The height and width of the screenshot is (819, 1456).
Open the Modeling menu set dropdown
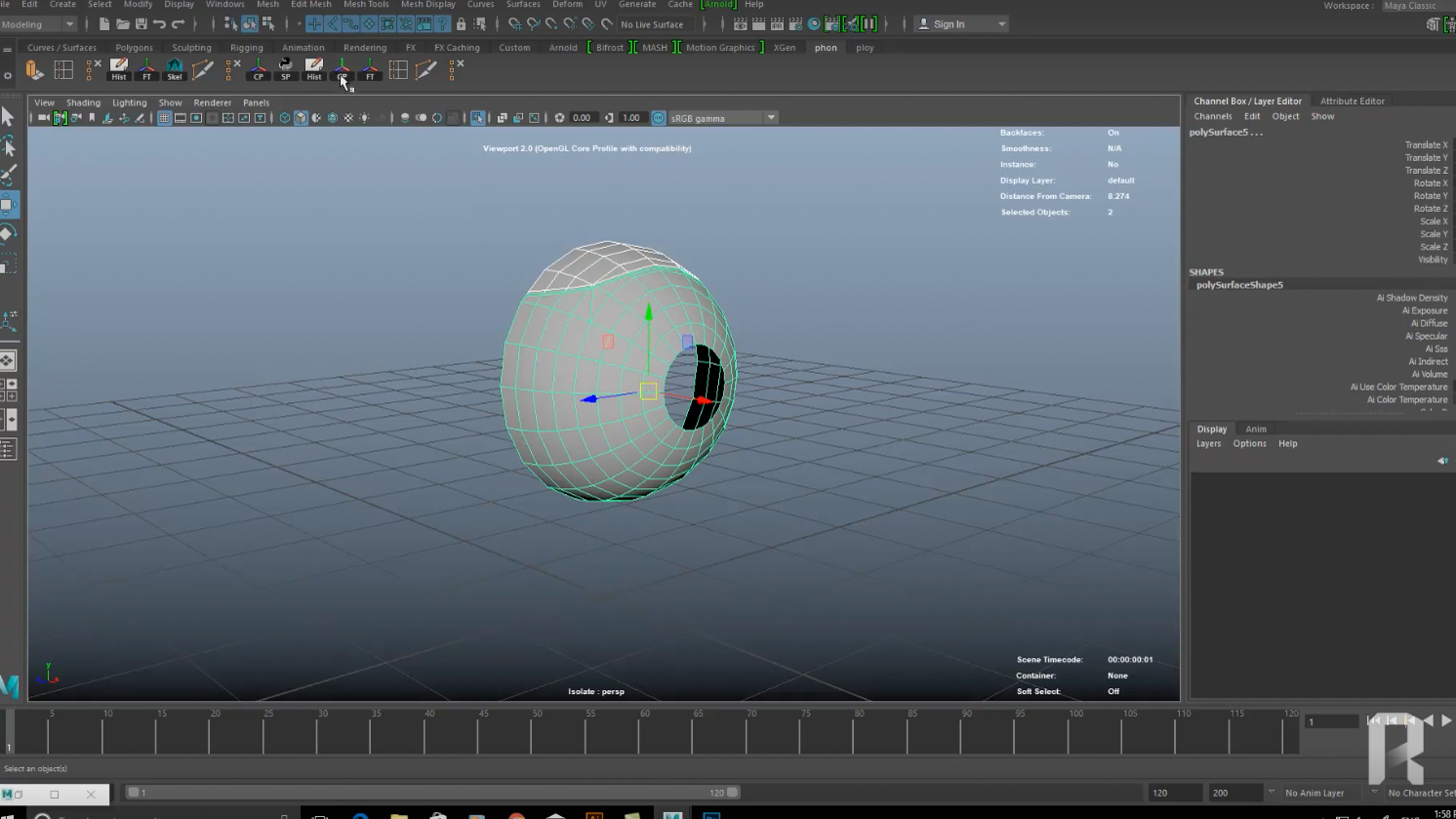tap(39, 23)
